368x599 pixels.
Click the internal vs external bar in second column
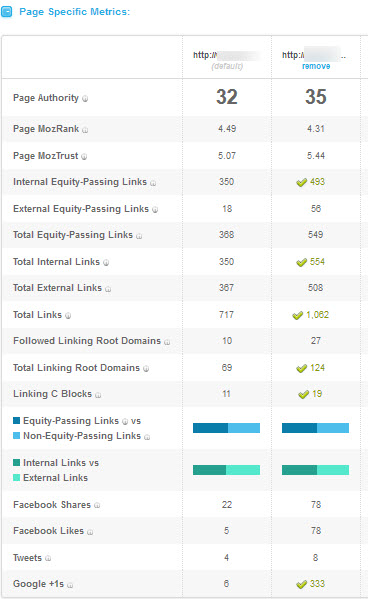click(x=315, y=470)
